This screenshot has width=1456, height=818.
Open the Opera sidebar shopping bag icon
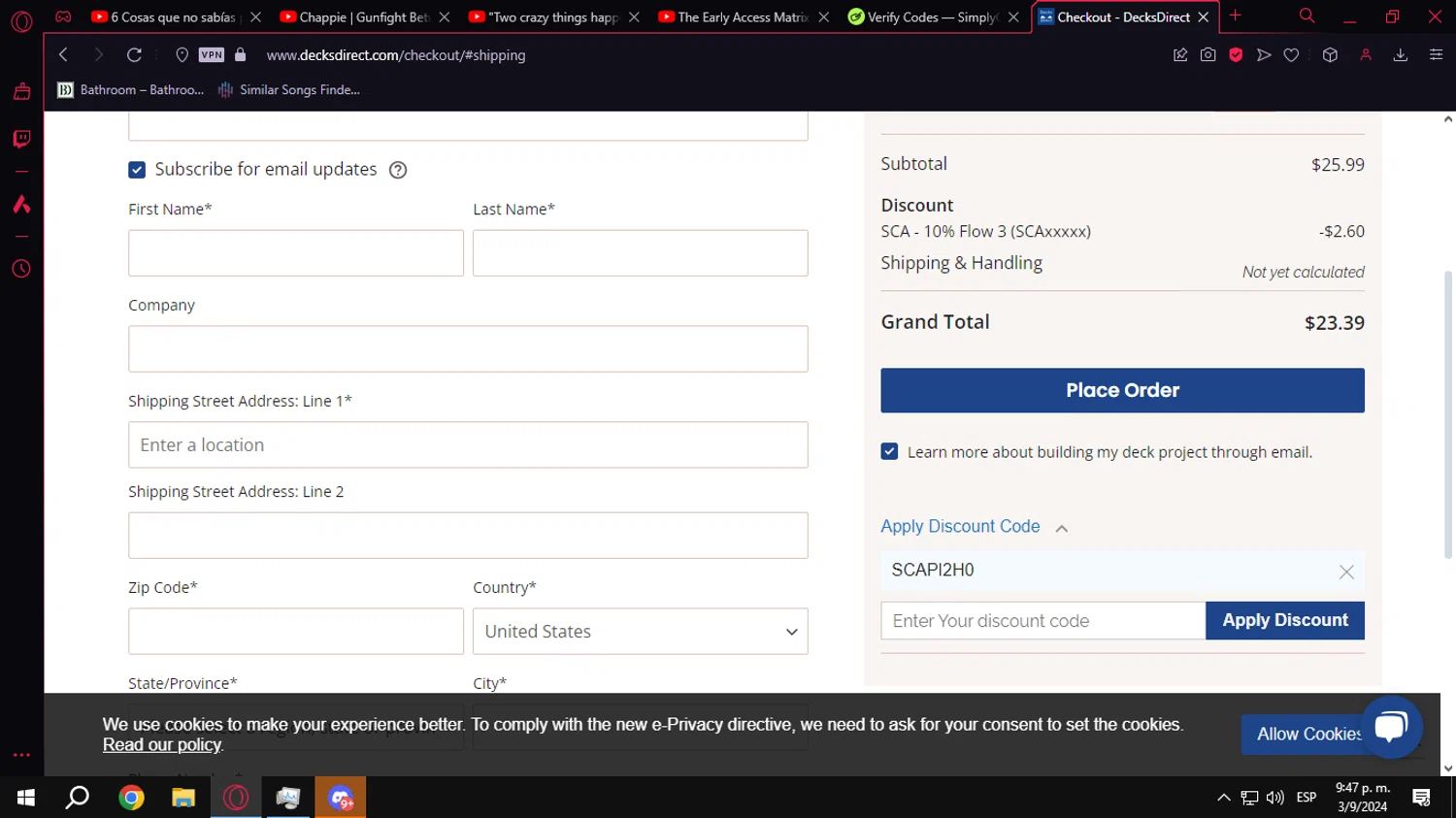(x=21, y=91)
